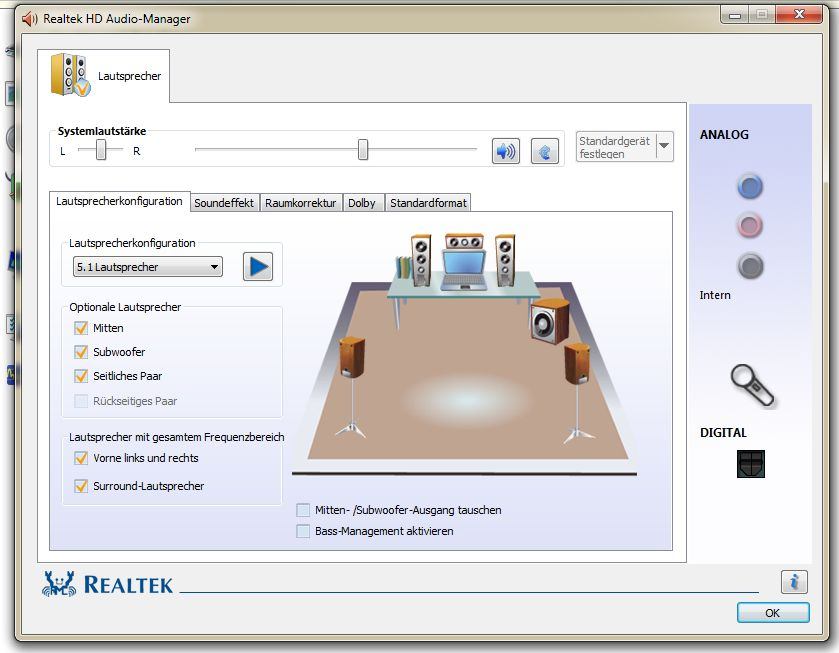The height and width of the screenshot is (653, 839).
Task: Uncheck Vorne links und rechts
Action: (81, 458)
